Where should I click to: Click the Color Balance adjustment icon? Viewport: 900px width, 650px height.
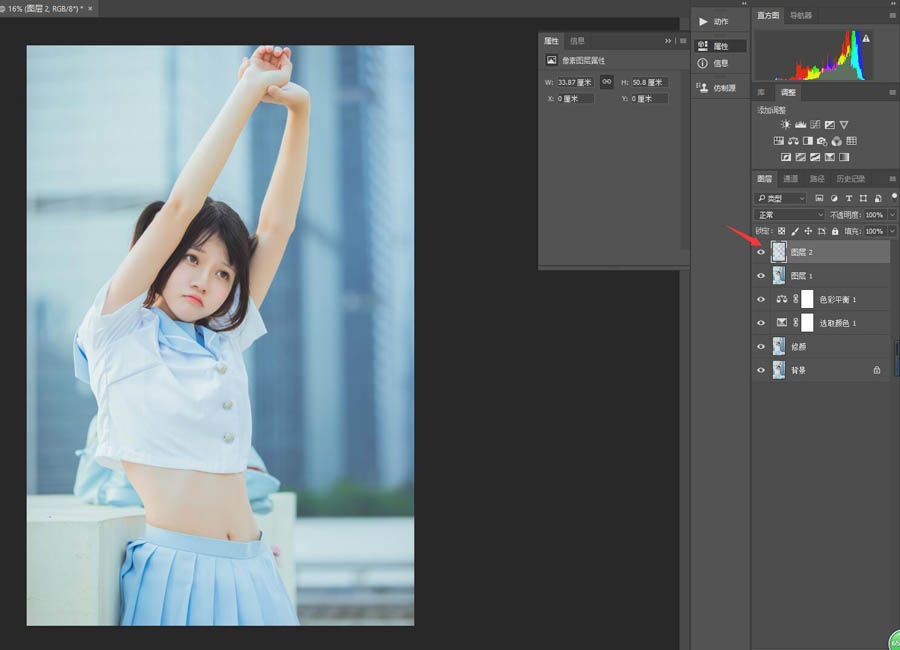coord(793,141)
